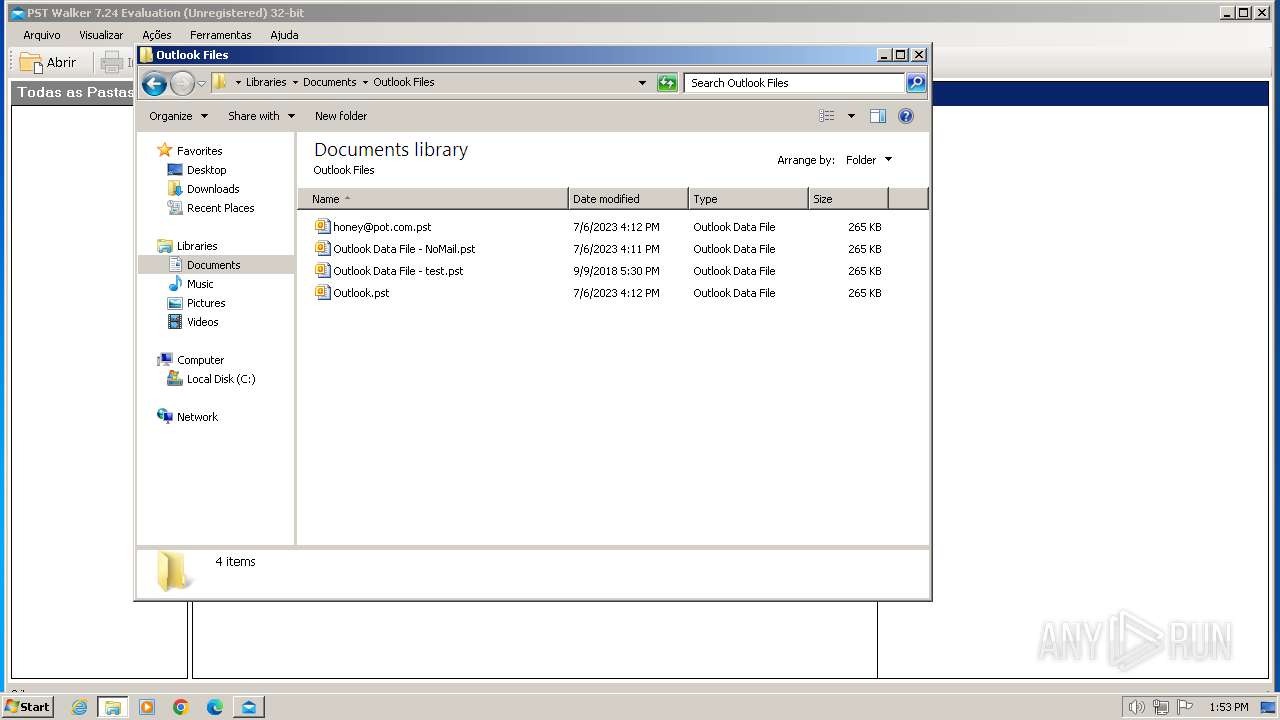Image resolution: width=1280 pixels, height=720 pixels.
Task: Toggle the preview pane icon
Action: [x=878, y=116]
